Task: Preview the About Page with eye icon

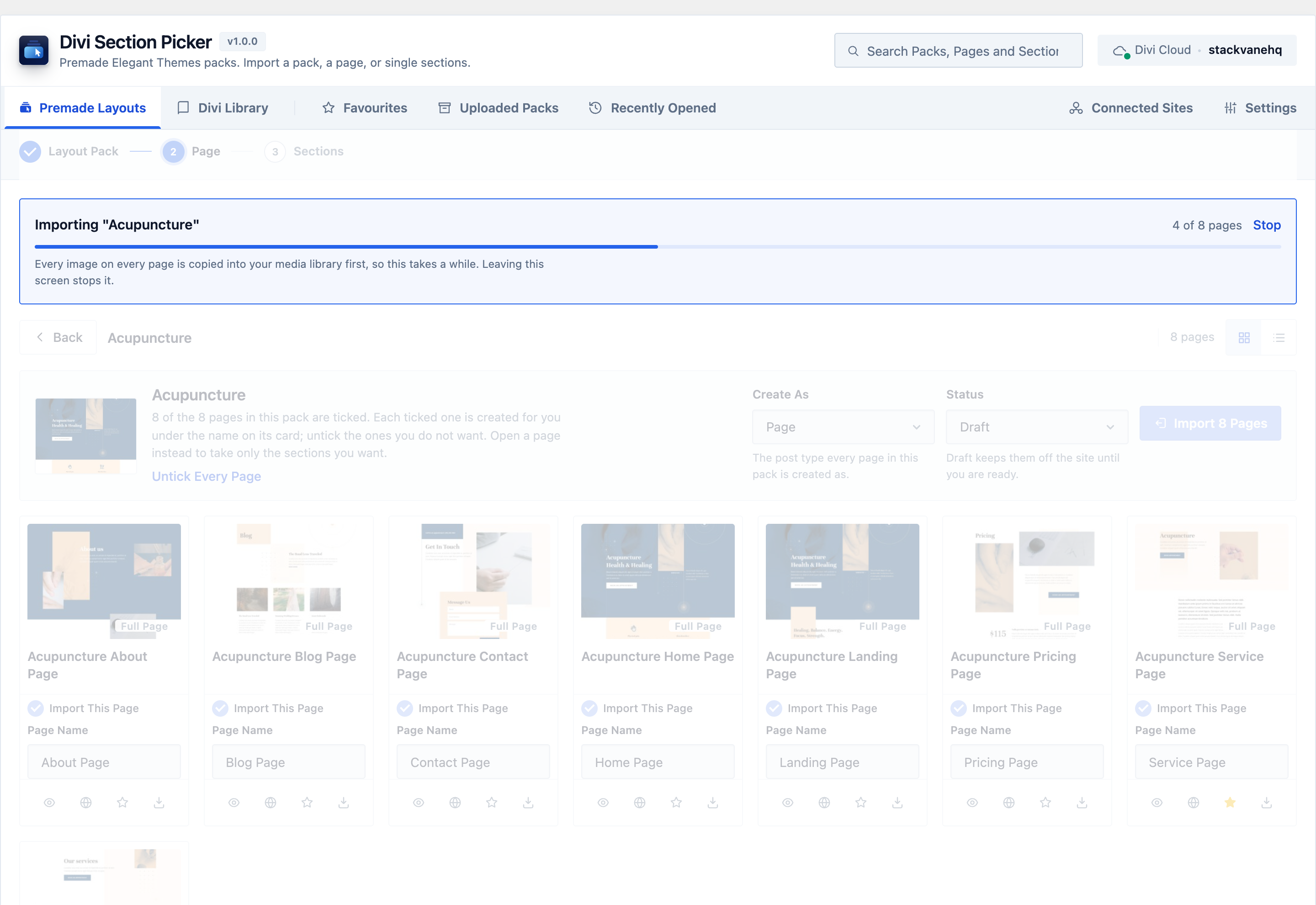Action: coord(49,802)
